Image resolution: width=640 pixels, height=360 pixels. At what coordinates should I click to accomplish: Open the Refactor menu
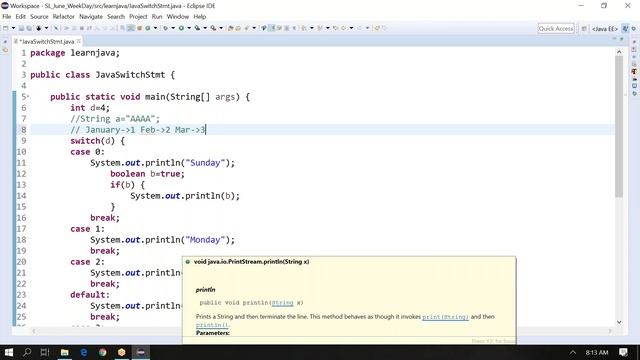[64, 17]
